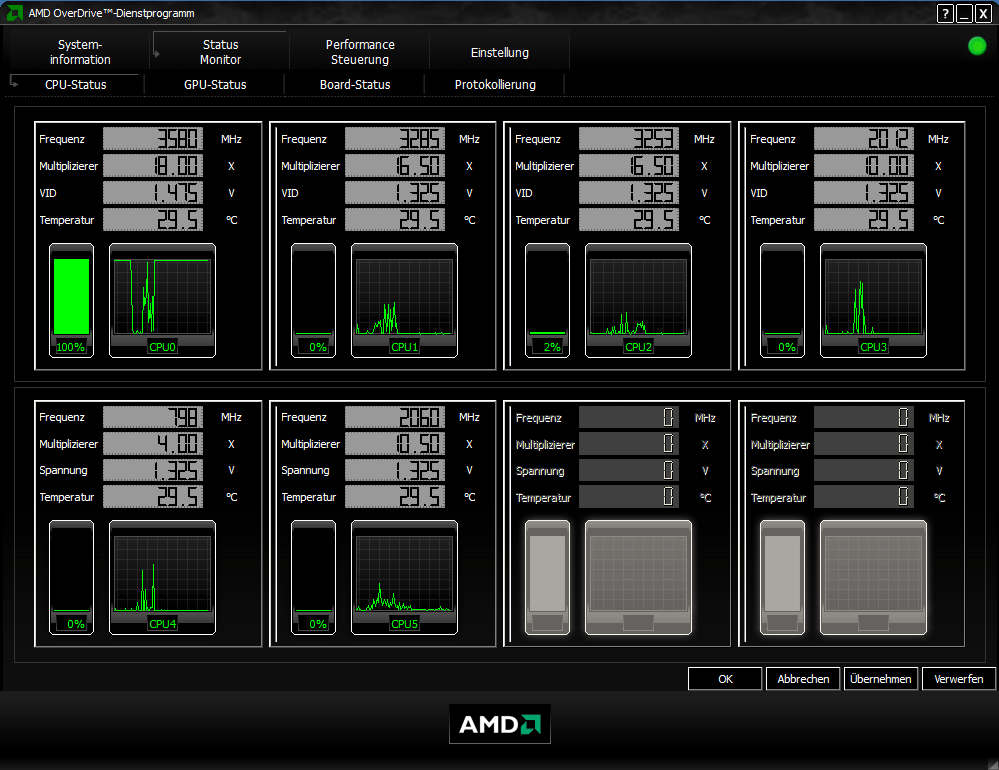Open the System-information tab
Image resolution: width=999 pixels, height=770 pixels.
point(80,52)
